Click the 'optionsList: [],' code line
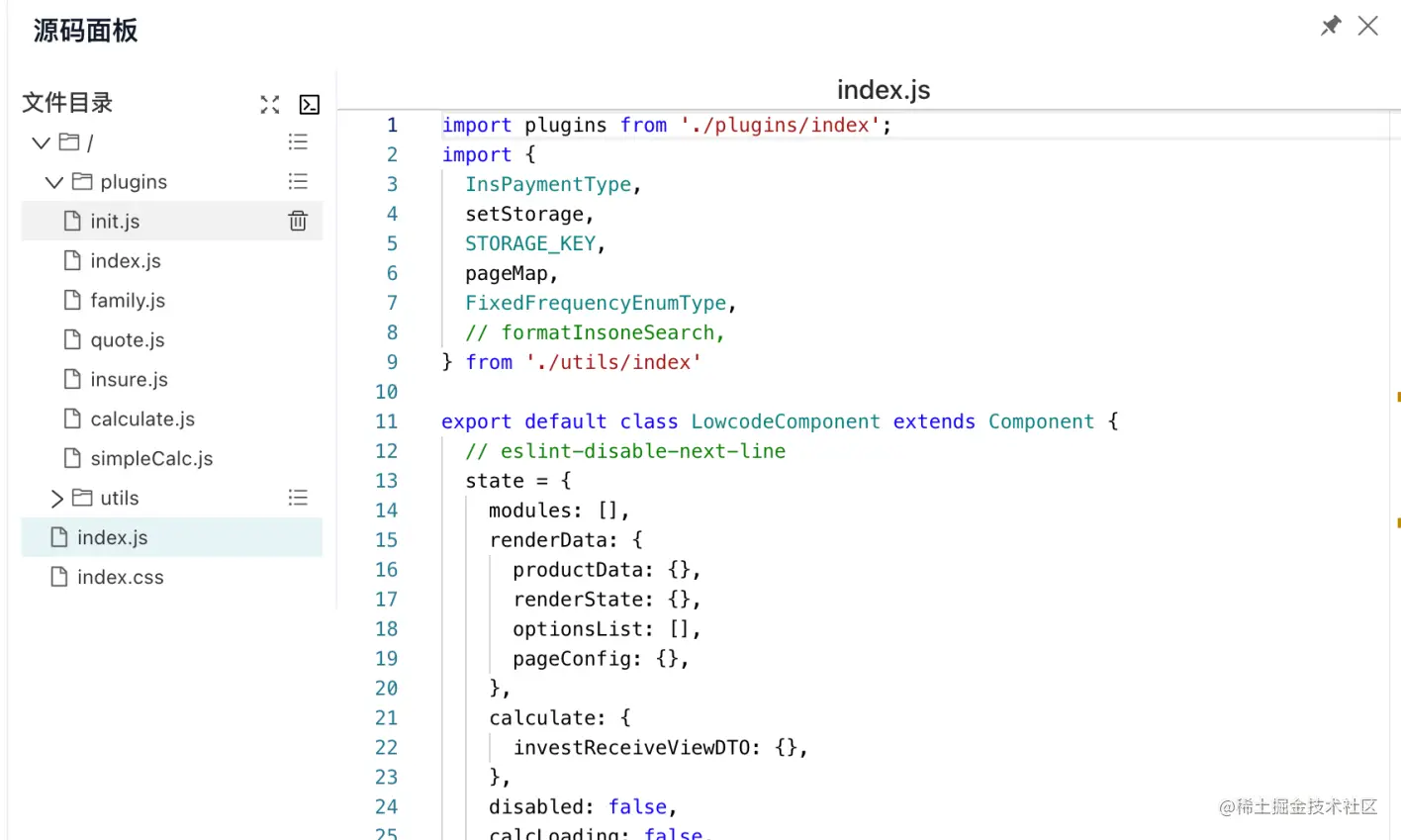The height and width of the screenshot is (840, 1401). (x=607, y=630)
